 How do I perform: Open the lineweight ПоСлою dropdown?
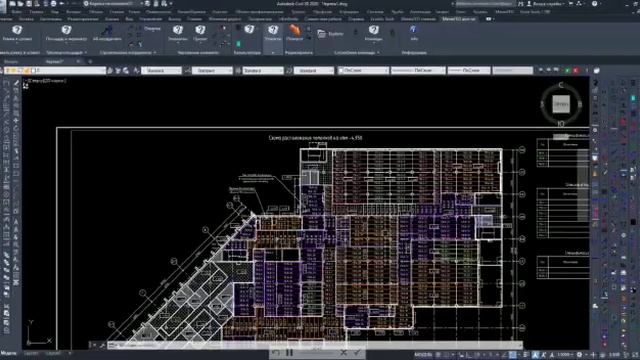(x=469, y=71)
